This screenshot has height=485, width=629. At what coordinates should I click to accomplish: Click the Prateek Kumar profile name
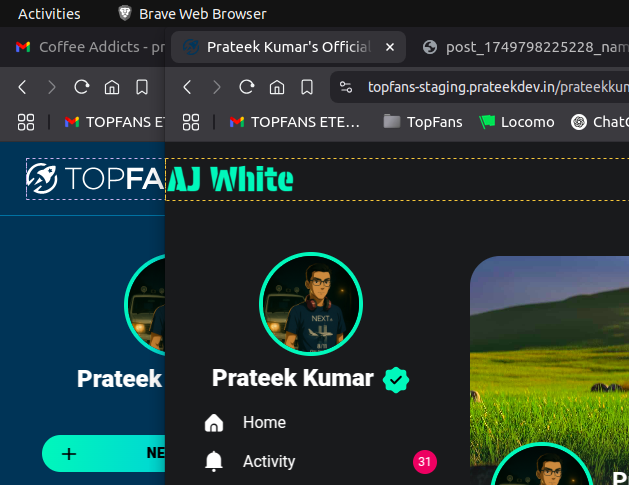[293, 378]
